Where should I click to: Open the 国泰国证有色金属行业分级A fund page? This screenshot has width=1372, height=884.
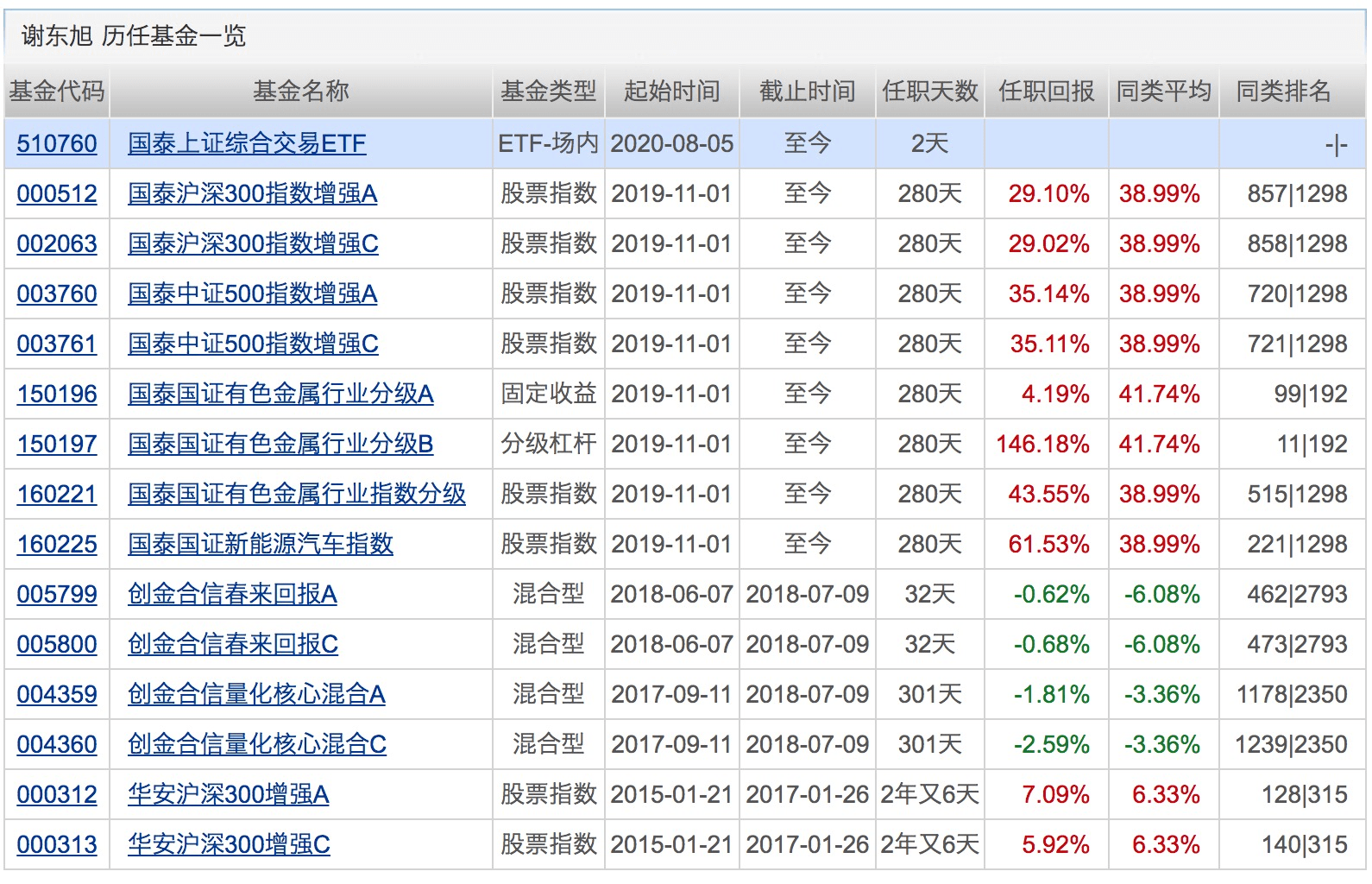[x=280, y=394]
